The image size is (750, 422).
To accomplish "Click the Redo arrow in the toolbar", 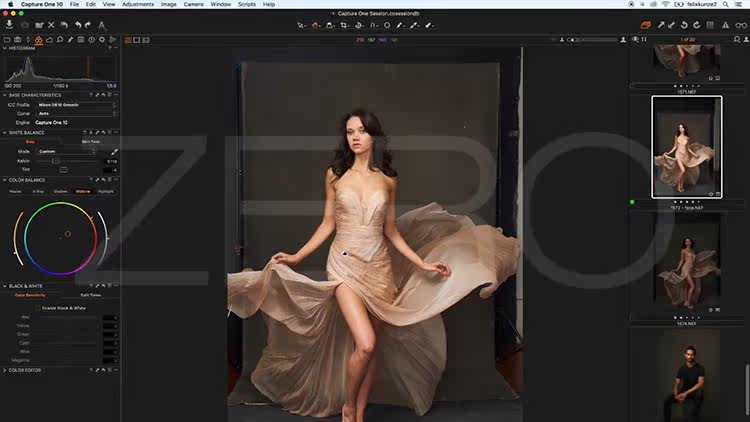I will pos(88,25).
